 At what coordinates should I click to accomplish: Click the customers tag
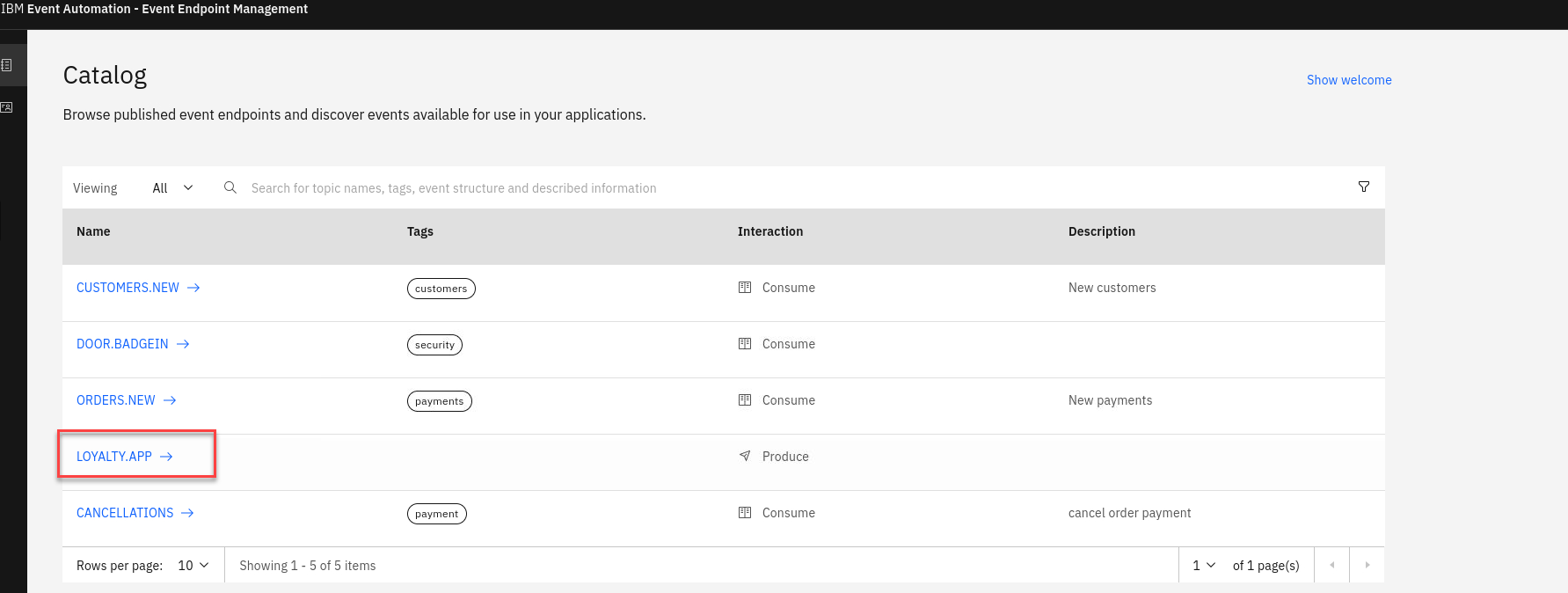point(441,289)
